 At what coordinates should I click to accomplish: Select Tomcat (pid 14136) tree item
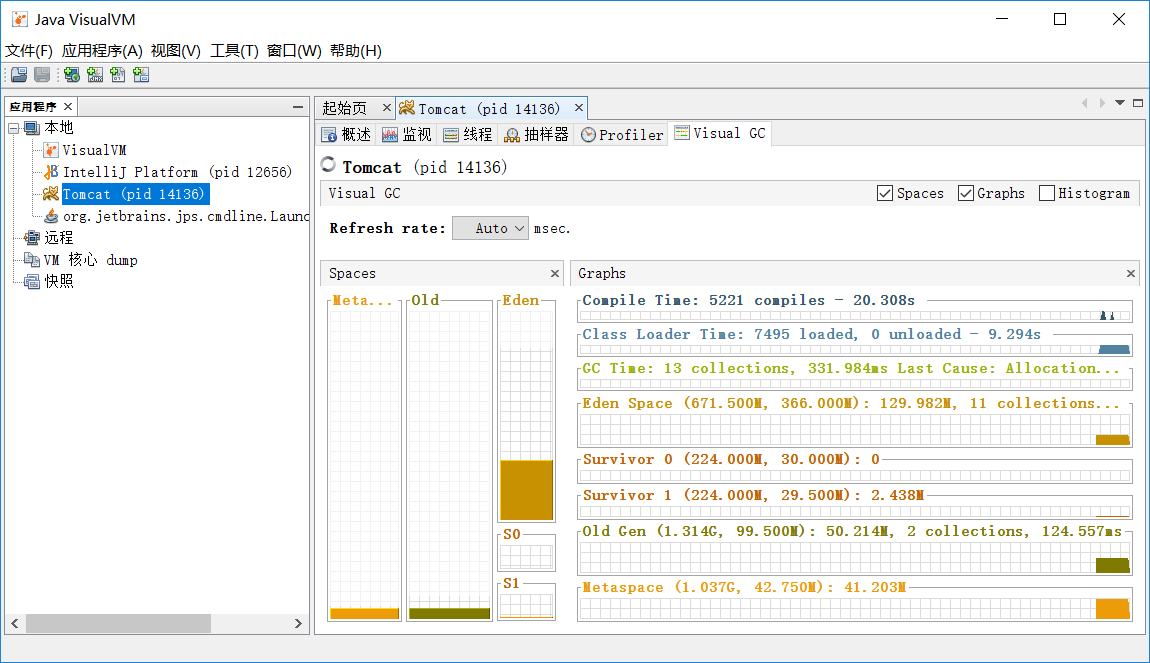[x=135, y=194]
